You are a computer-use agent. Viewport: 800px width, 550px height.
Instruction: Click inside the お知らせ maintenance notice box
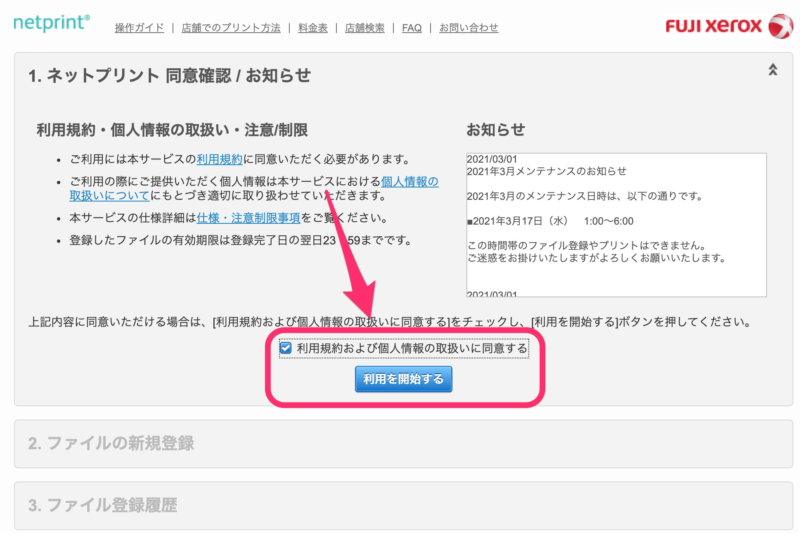[615, 225]
